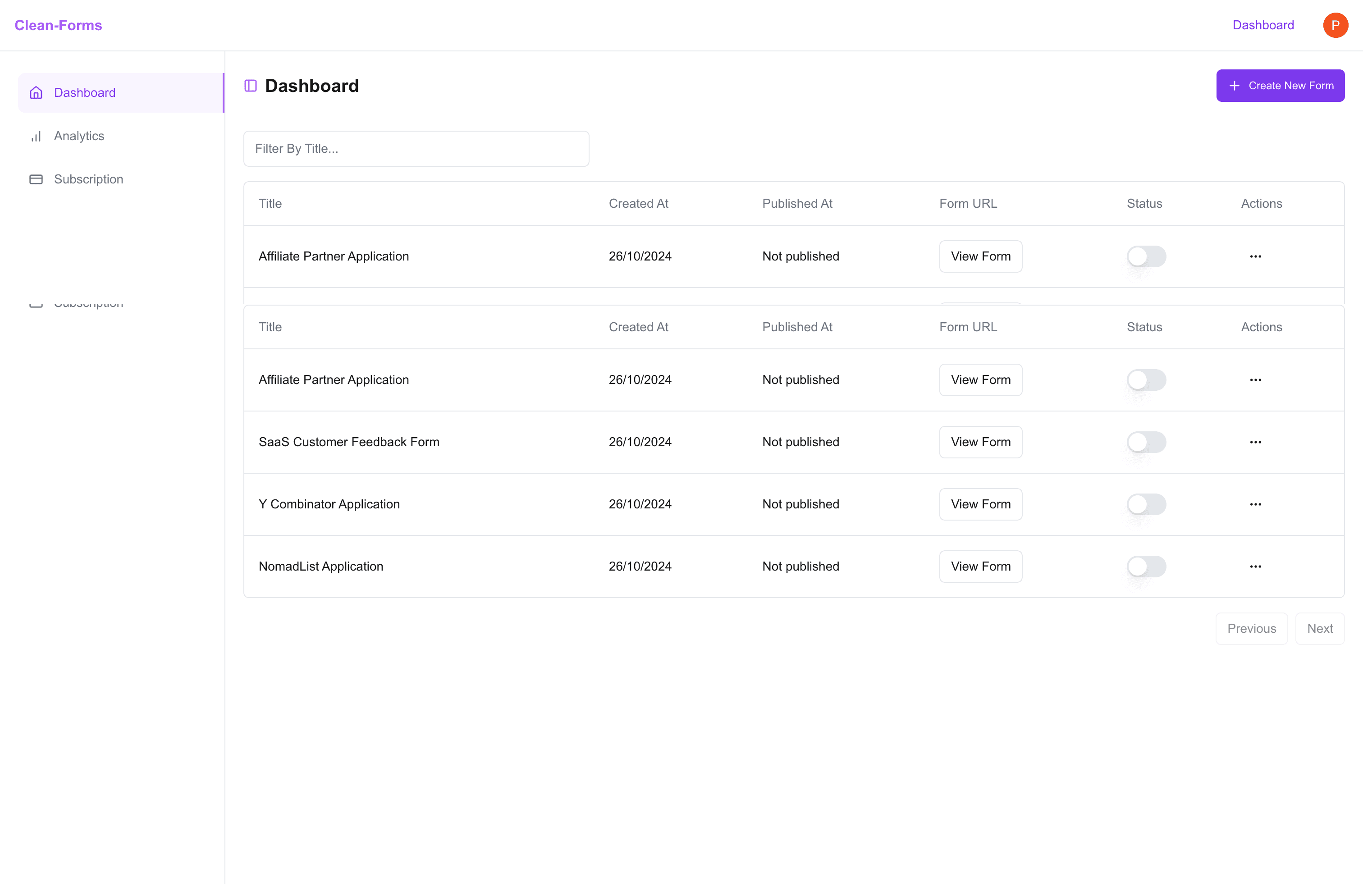
Task: Click the Filter By Title input
Action: tap(416, 149)
